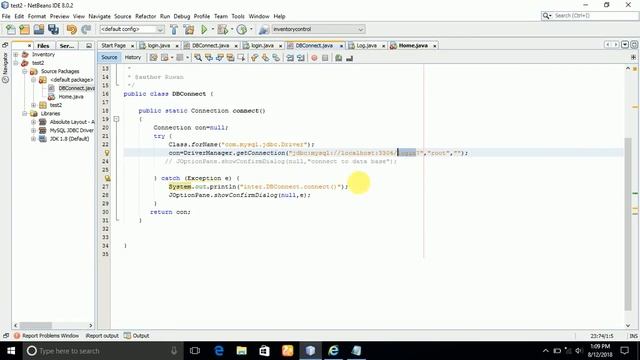Viewport: 640px width, 360px height.
Task: Click the Last Edit editor toolbar icon
Action: (x=153, y=58)
